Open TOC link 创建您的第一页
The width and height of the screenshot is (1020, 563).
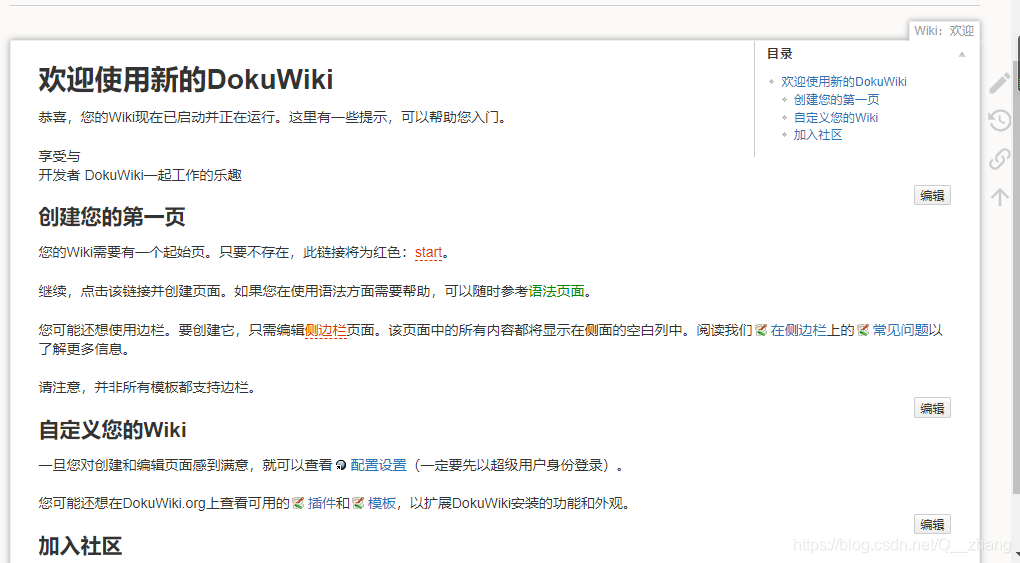tap(837, 100)
